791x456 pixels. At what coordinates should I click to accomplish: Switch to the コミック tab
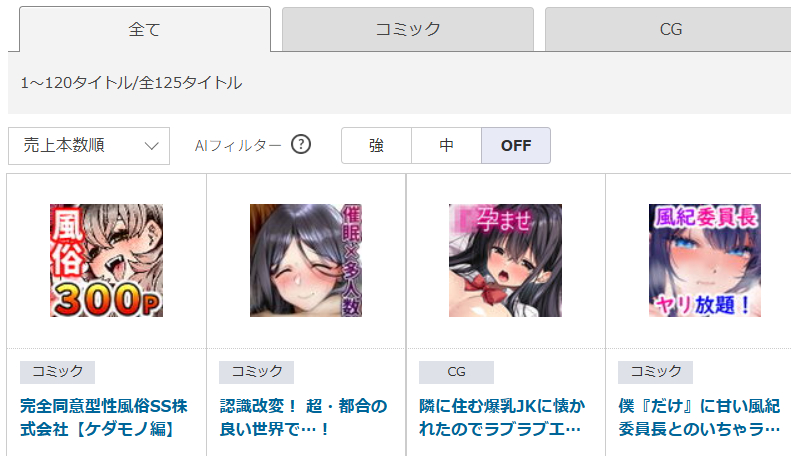408,29
